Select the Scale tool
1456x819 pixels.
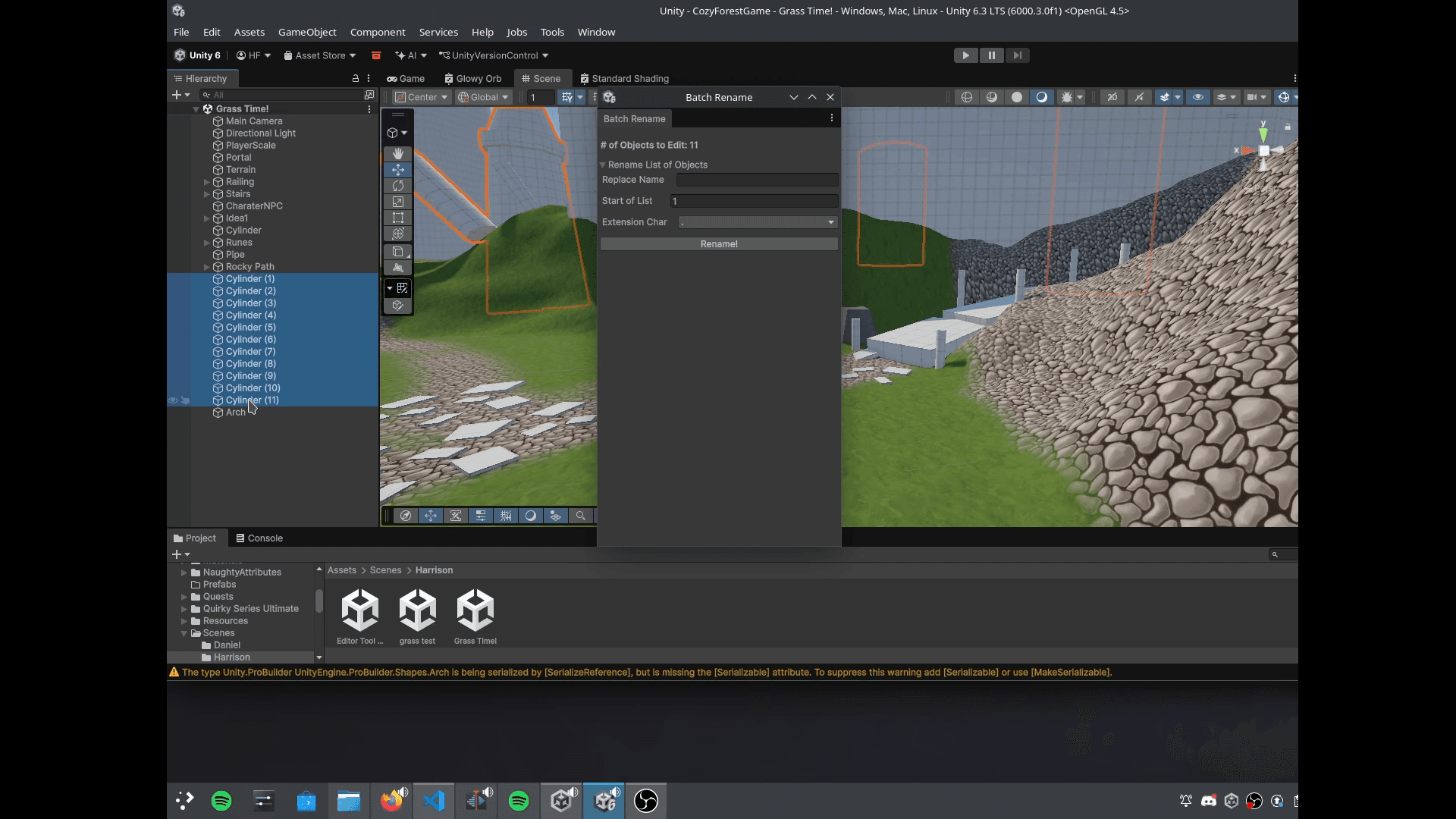tap(397, 202)
